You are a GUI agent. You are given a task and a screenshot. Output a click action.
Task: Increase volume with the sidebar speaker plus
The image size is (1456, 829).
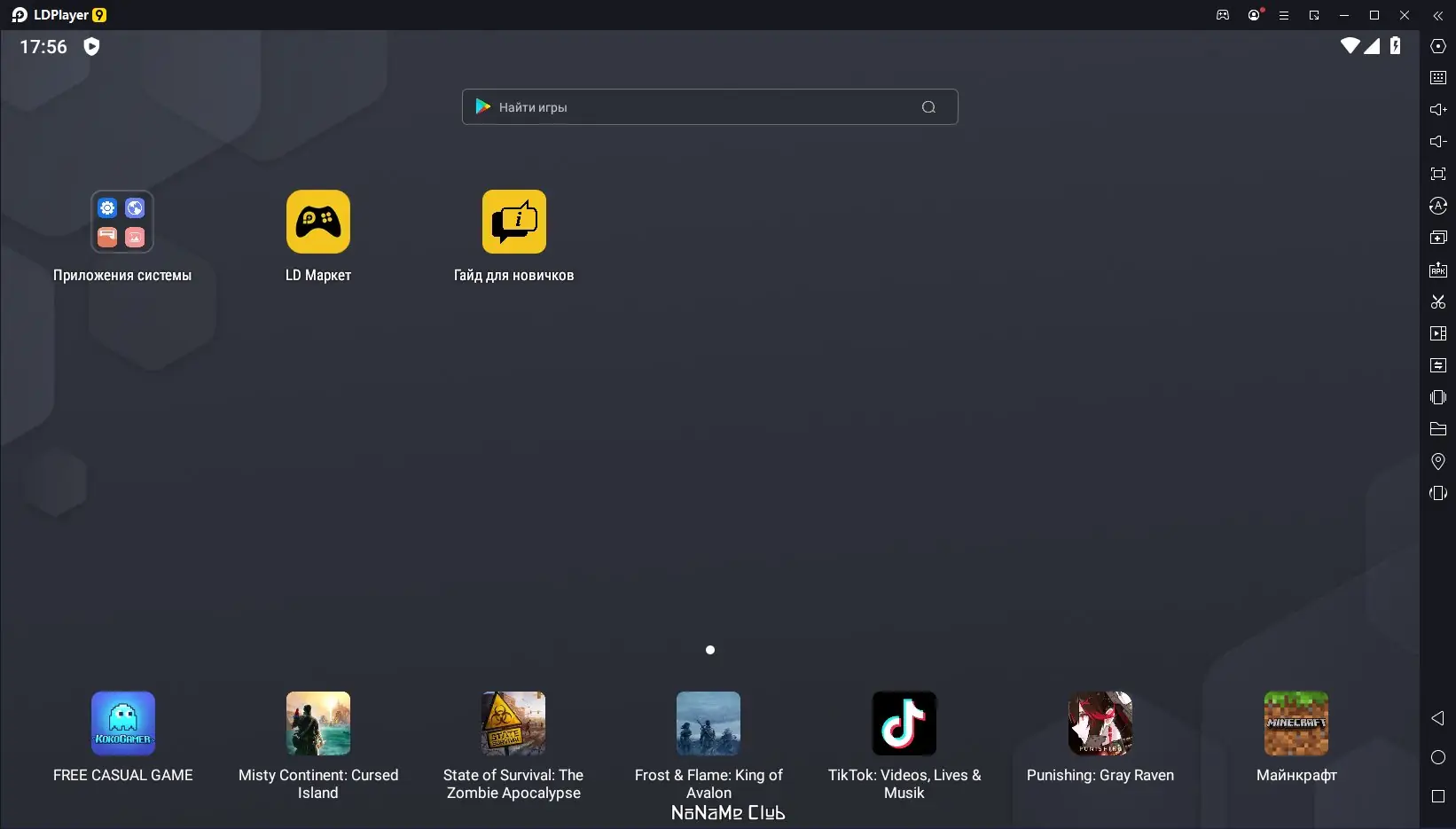tap(1438, 110)
